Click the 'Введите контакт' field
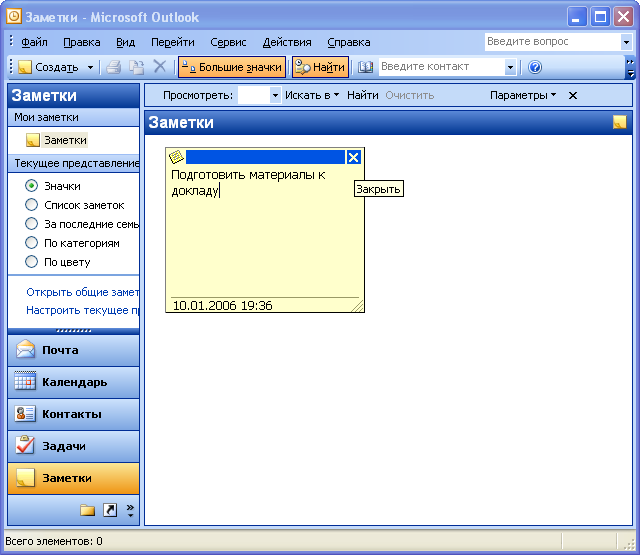This screenshot has height=555, width=640. (442, 67)
